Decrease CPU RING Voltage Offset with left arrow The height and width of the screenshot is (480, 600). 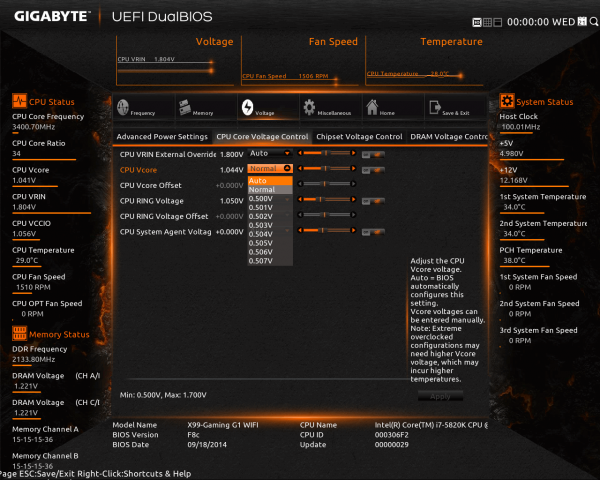pos(300,215)
